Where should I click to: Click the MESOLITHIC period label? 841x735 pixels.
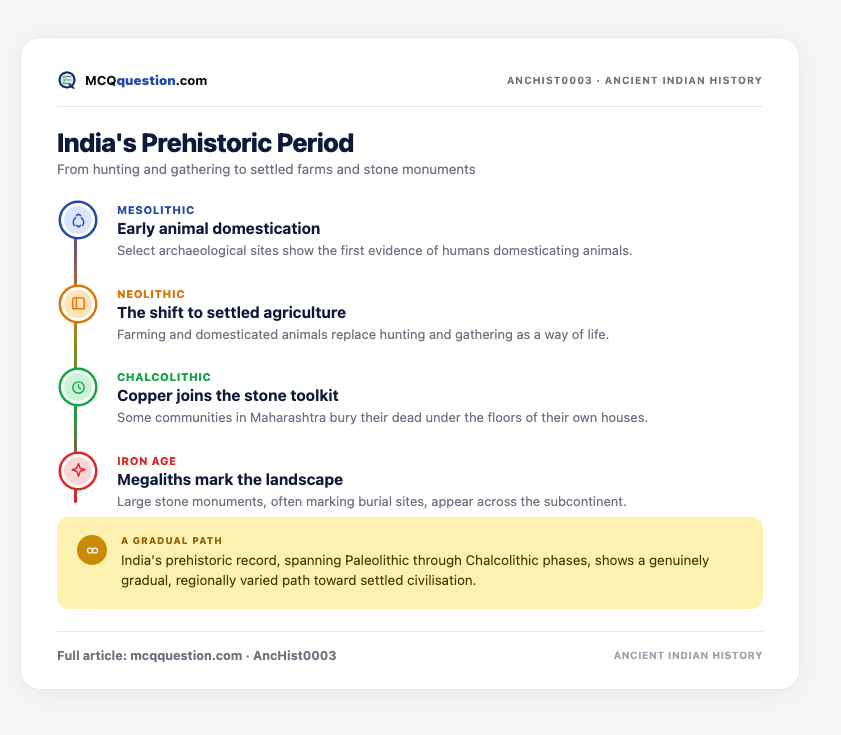(156, 210)
